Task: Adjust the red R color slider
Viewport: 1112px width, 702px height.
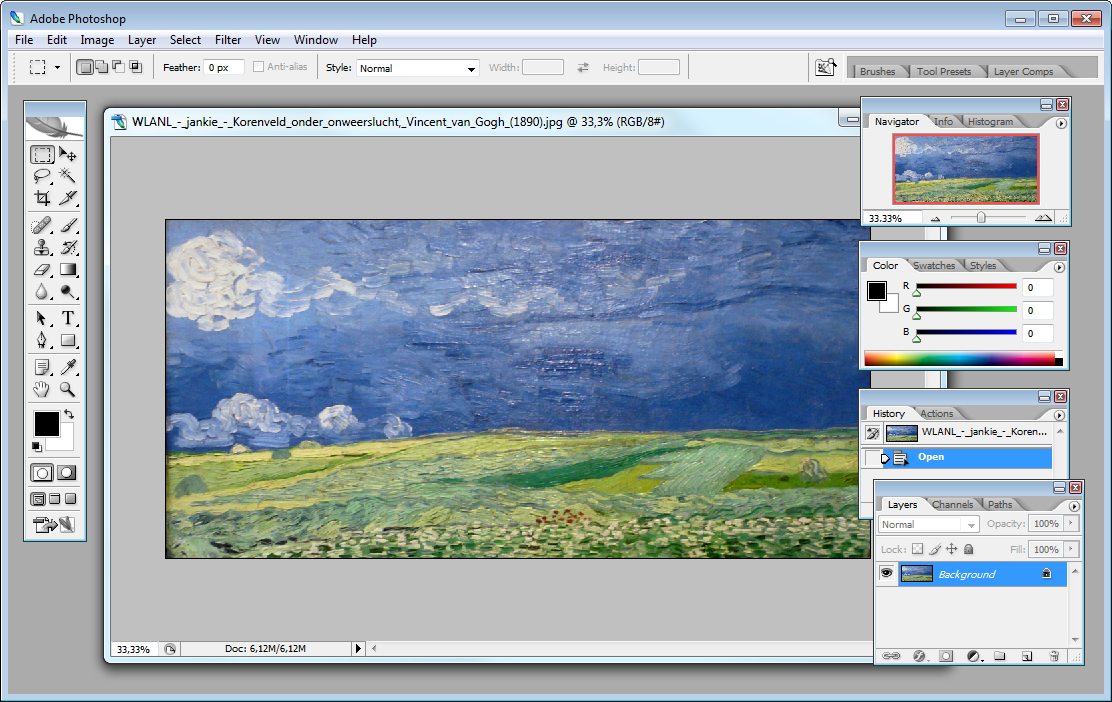Action: pyautogui.click(x=917, y=292)
